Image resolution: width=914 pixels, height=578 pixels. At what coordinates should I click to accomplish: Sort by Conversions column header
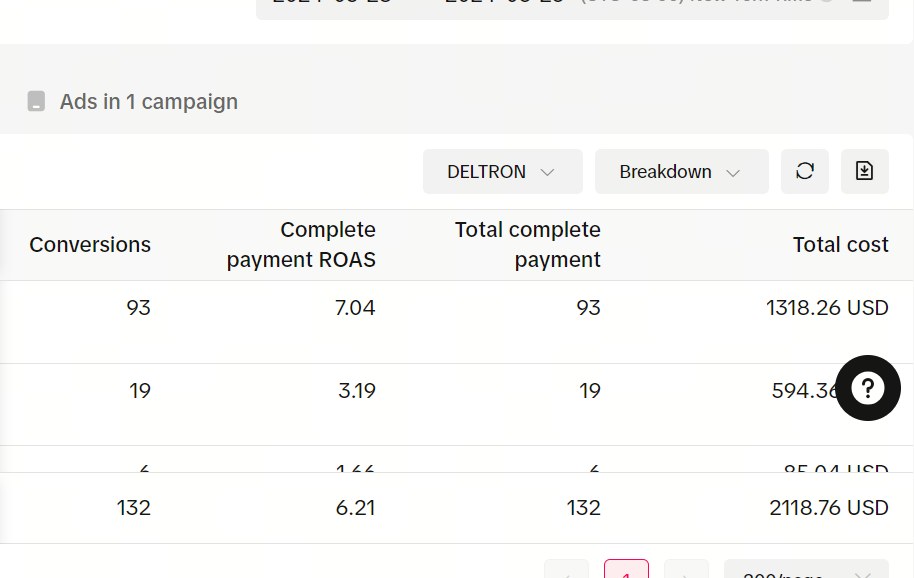coord(90,245)
